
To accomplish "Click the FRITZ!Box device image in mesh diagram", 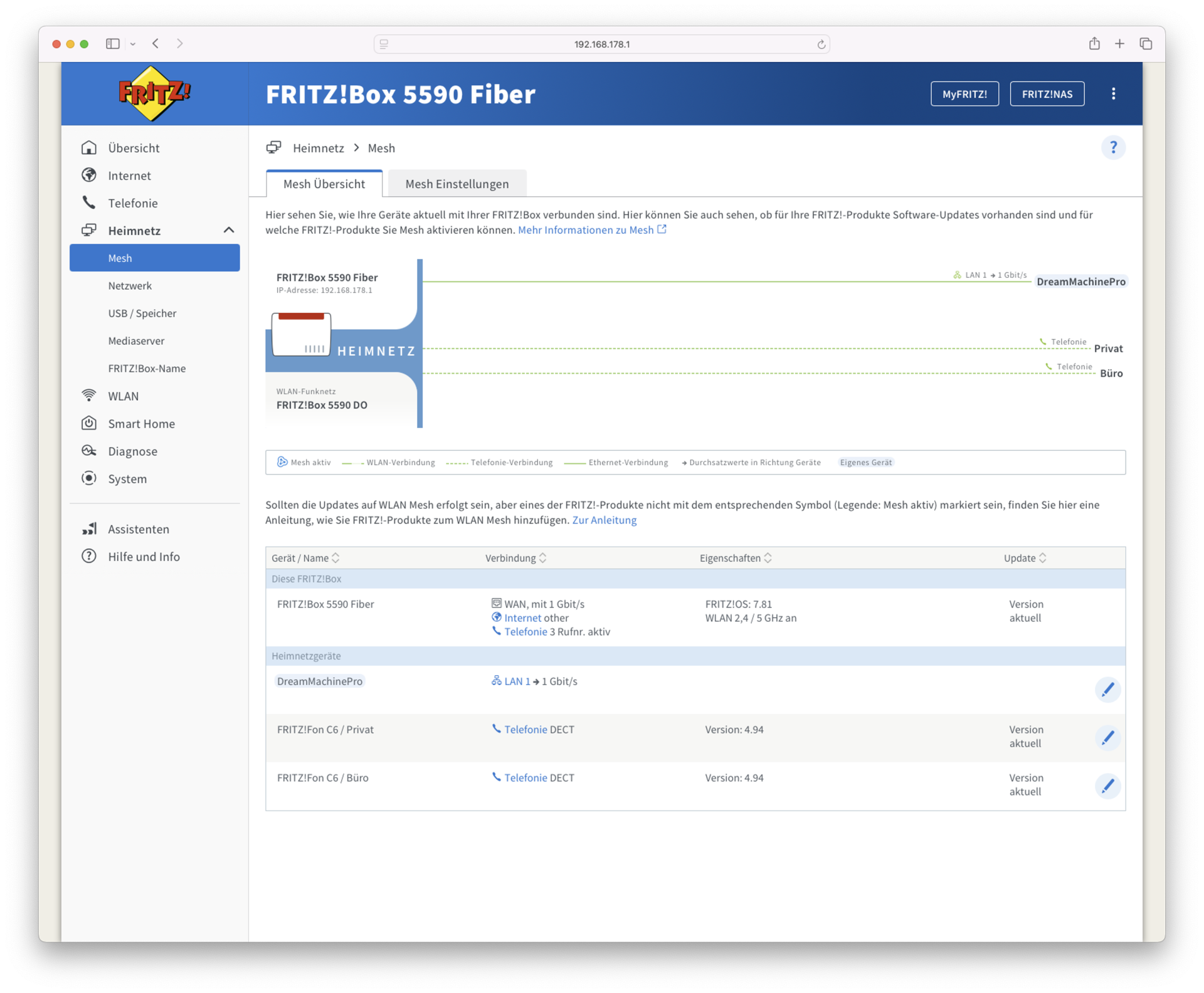I will [x=301, y=334].
